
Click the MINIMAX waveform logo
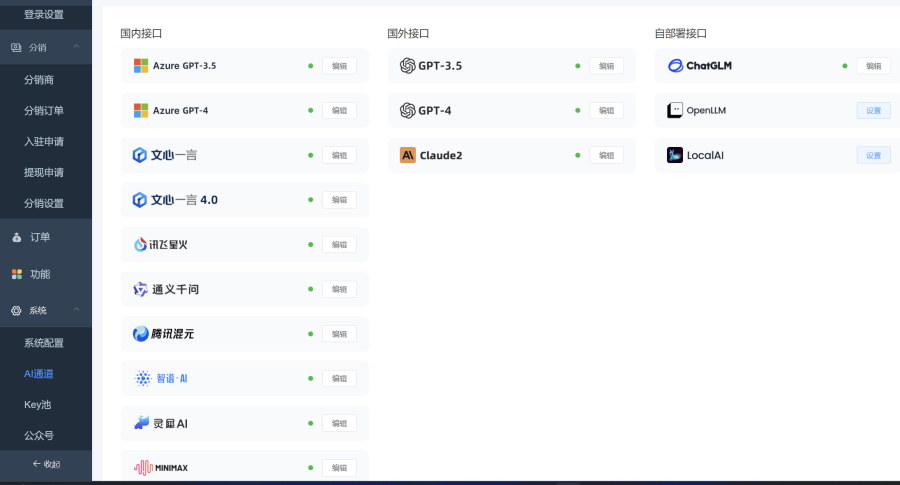click(x=141, y=467)
